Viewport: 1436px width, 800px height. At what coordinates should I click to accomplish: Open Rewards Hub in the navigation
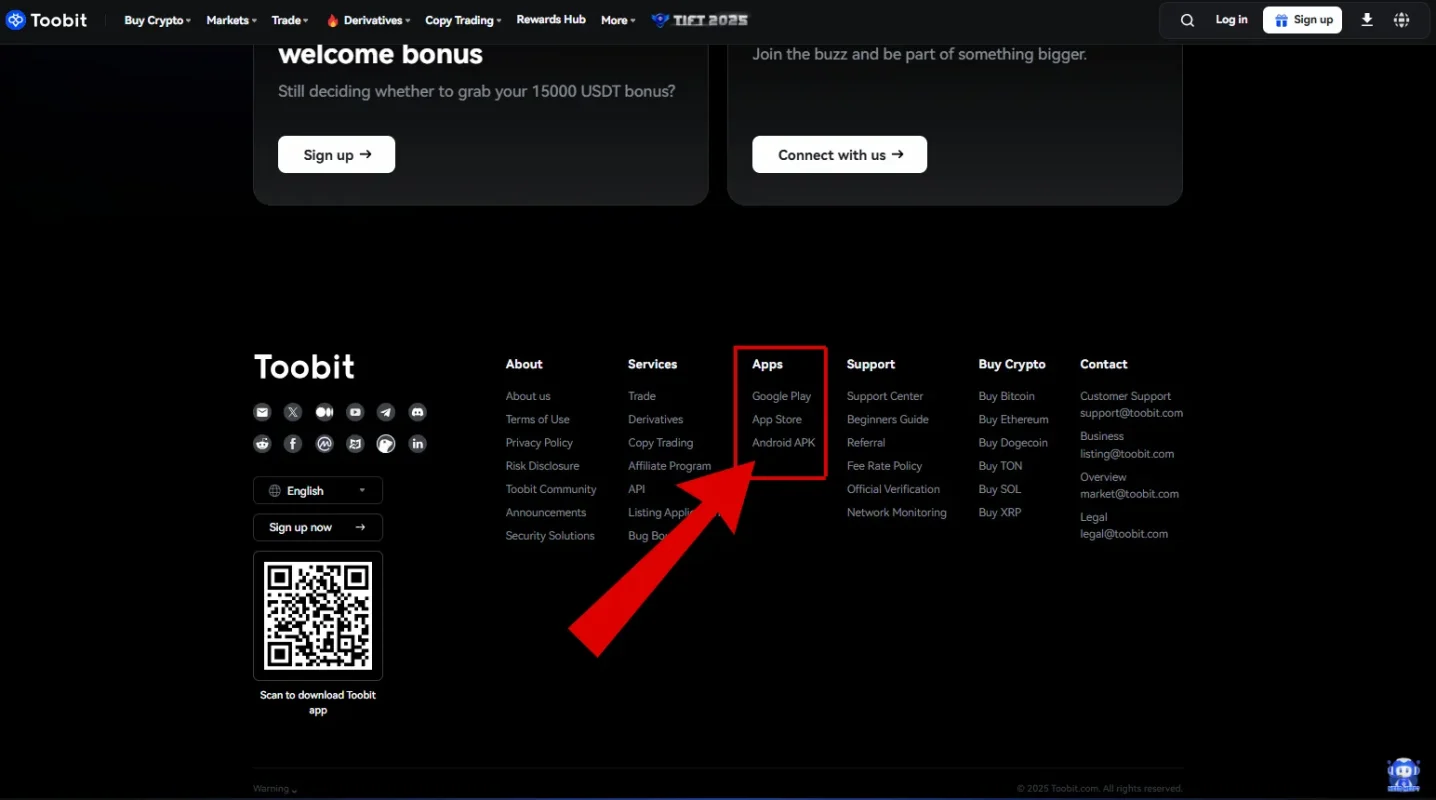click(551, 19)
